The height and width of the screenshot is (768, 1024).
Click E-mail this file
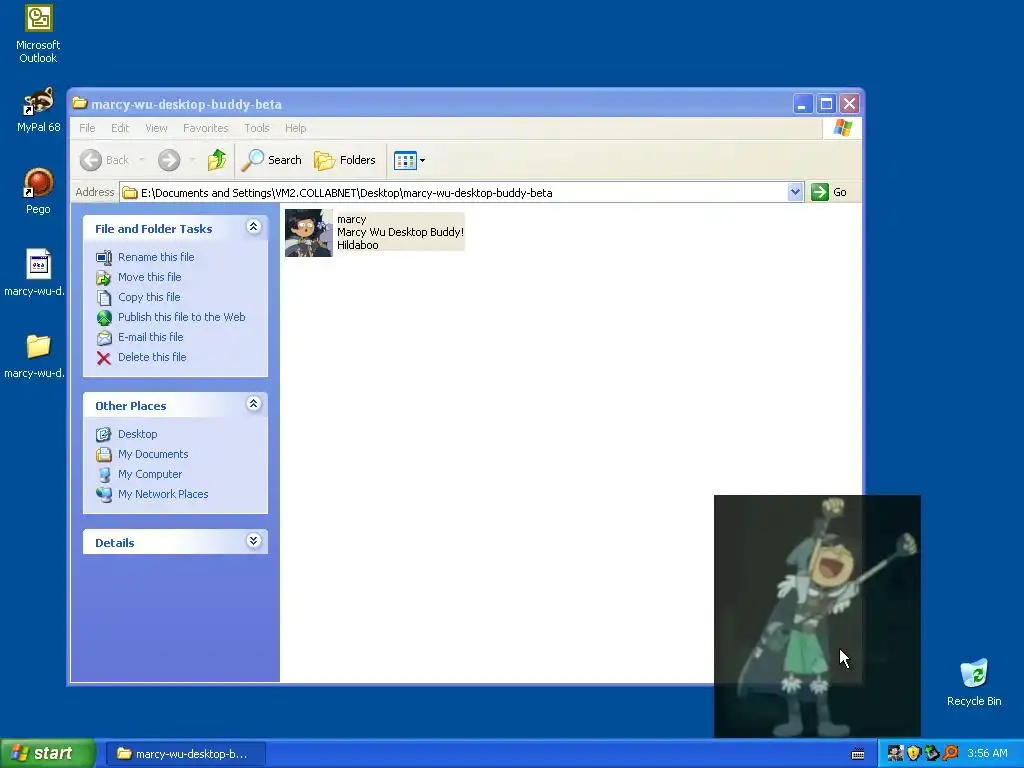point(140,338)
